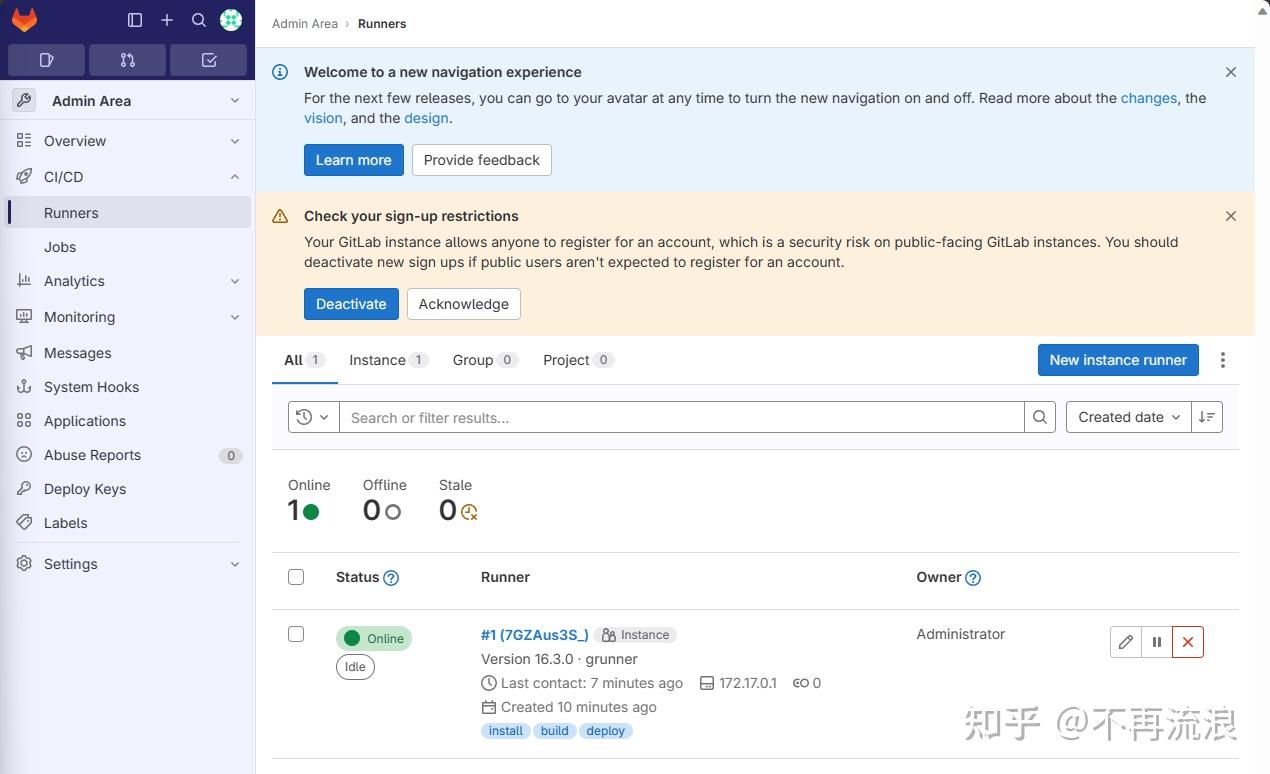The image size is (1270, 774).
Task: Change sort order with the sort icon
Action: click(x=1206, y=417)
